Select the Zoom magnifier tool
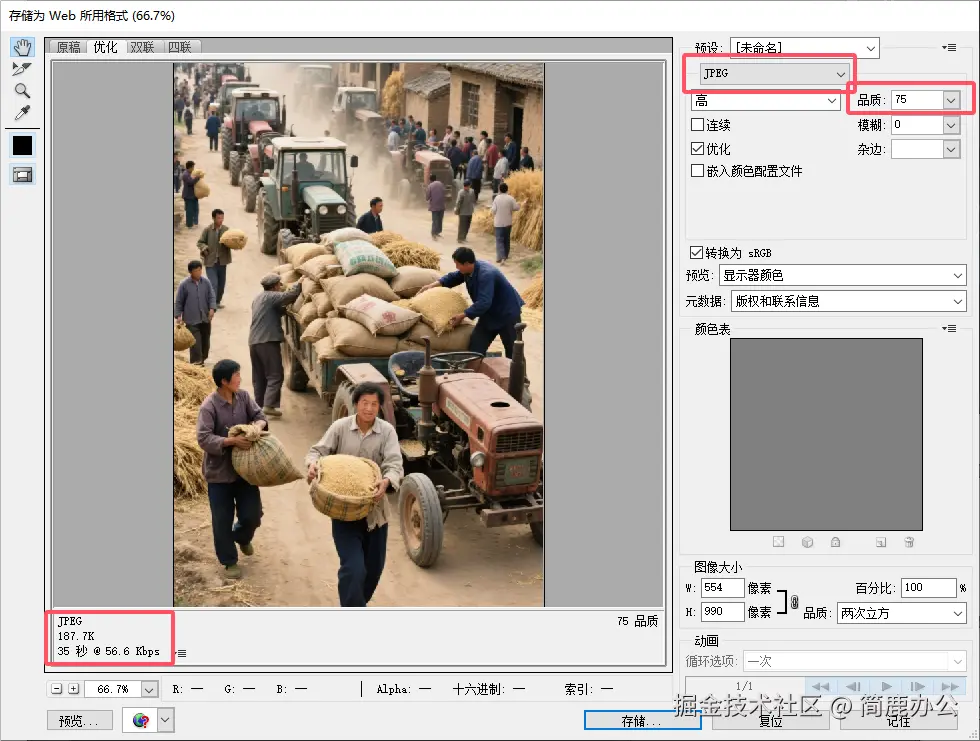The image size is (980, 741). [x=22, y=91]
